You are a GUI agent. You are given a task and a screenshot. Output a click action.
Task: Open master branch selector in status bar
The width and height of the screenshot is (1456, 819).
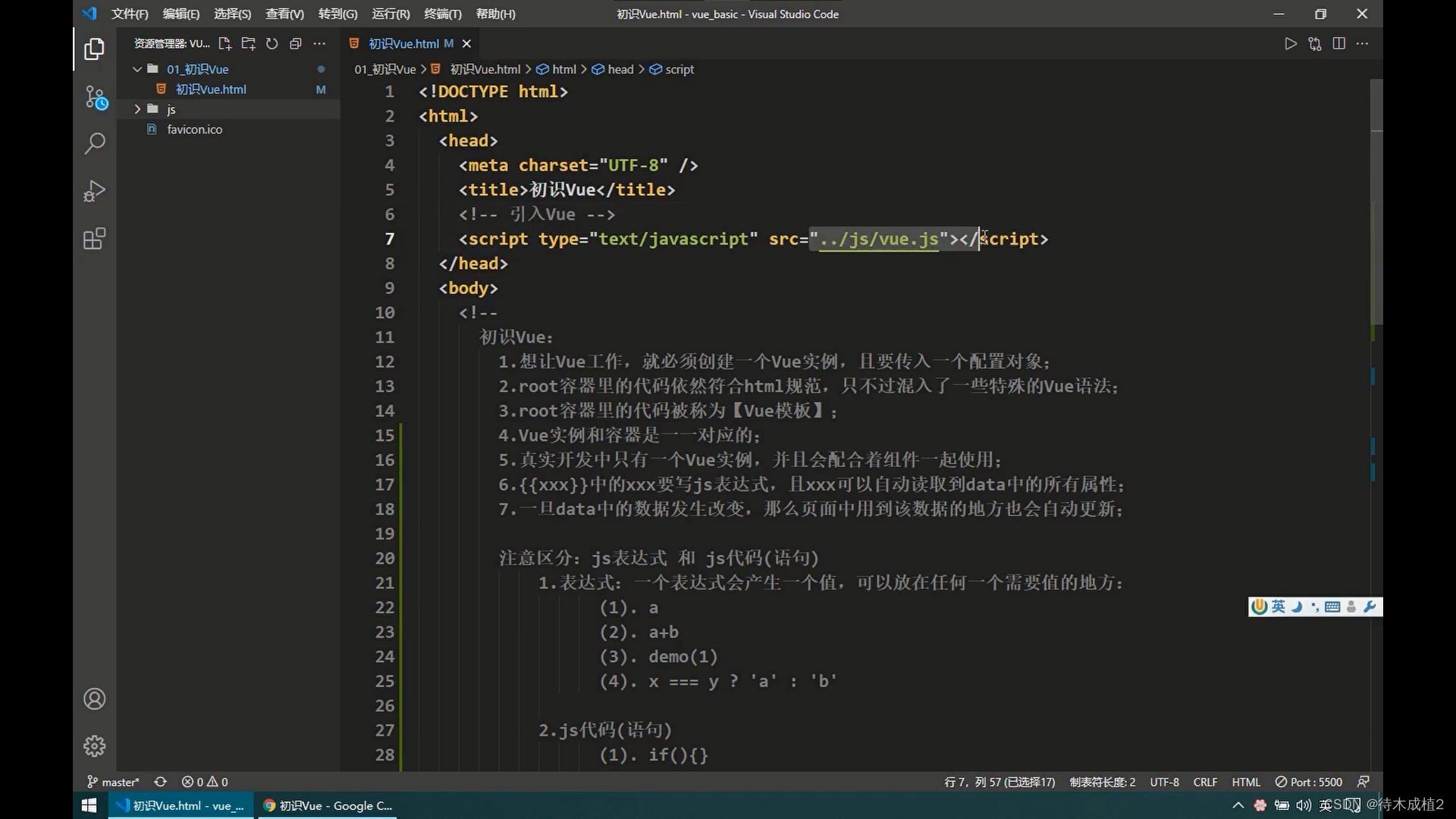point(113,782)
